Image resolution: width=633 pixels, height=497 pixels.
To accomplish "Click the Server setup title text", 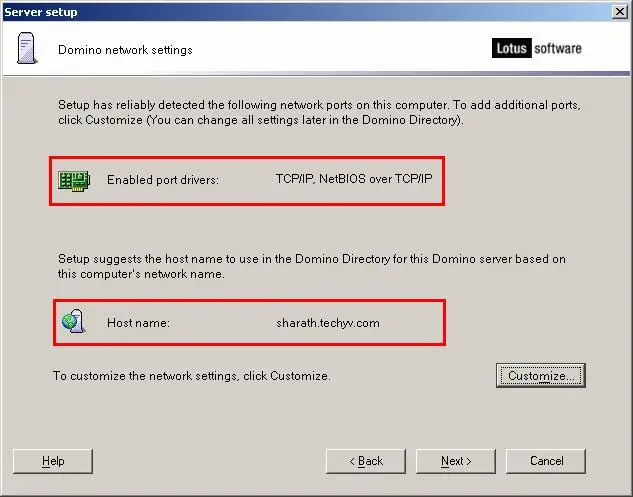I will tap(40, 12).
